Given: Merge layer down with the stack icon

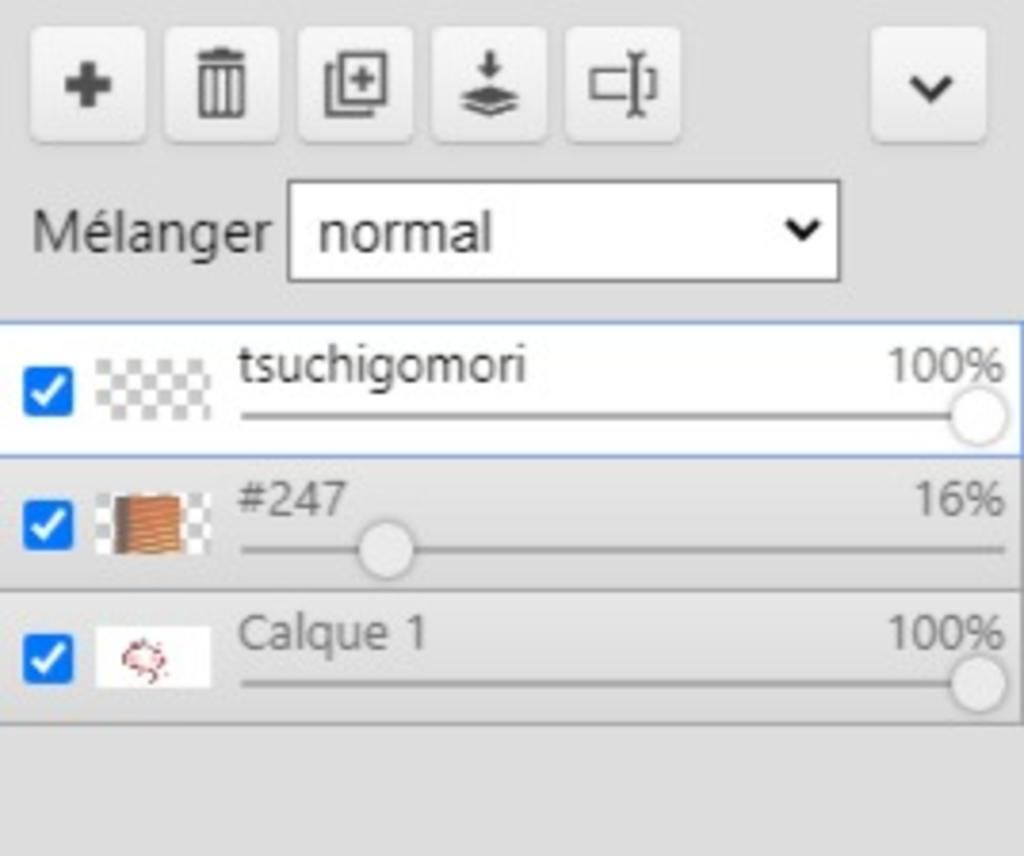Looking at the screenshot, I should pos(489,86).
